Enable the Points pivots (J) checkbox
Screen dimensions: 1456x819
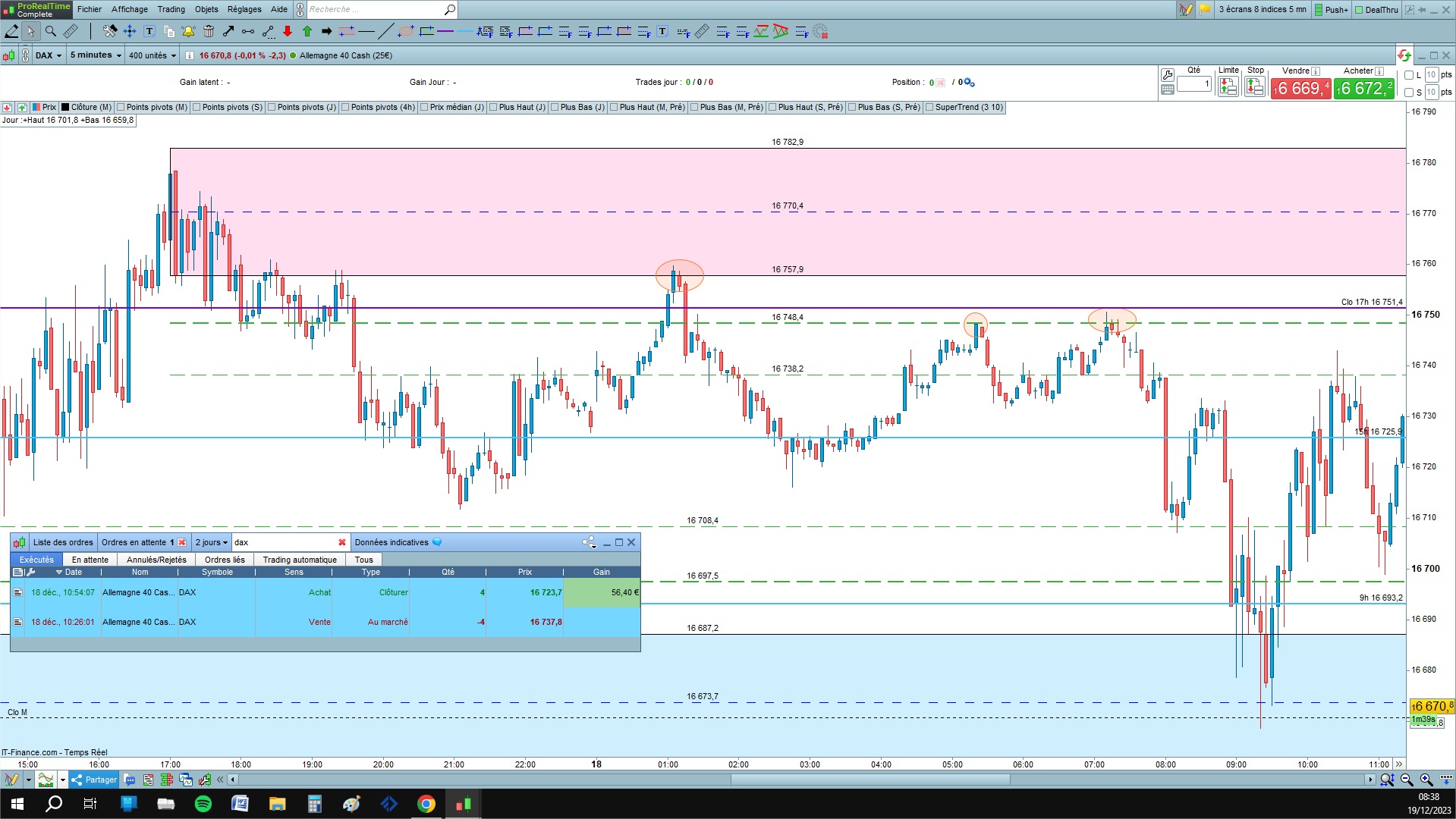272,108
